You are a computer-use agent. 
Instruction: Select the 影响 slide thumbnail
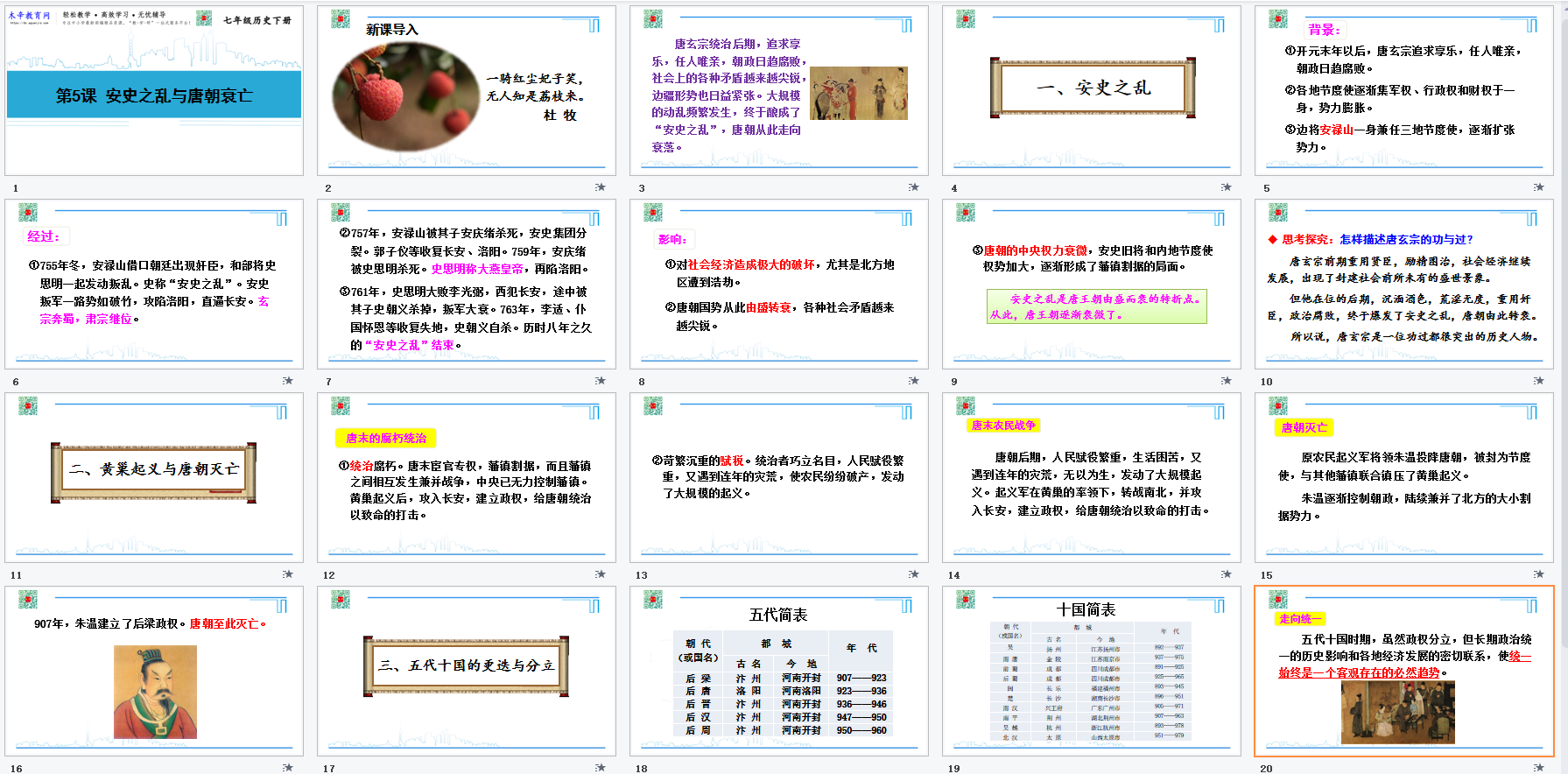tap(779, 285)
